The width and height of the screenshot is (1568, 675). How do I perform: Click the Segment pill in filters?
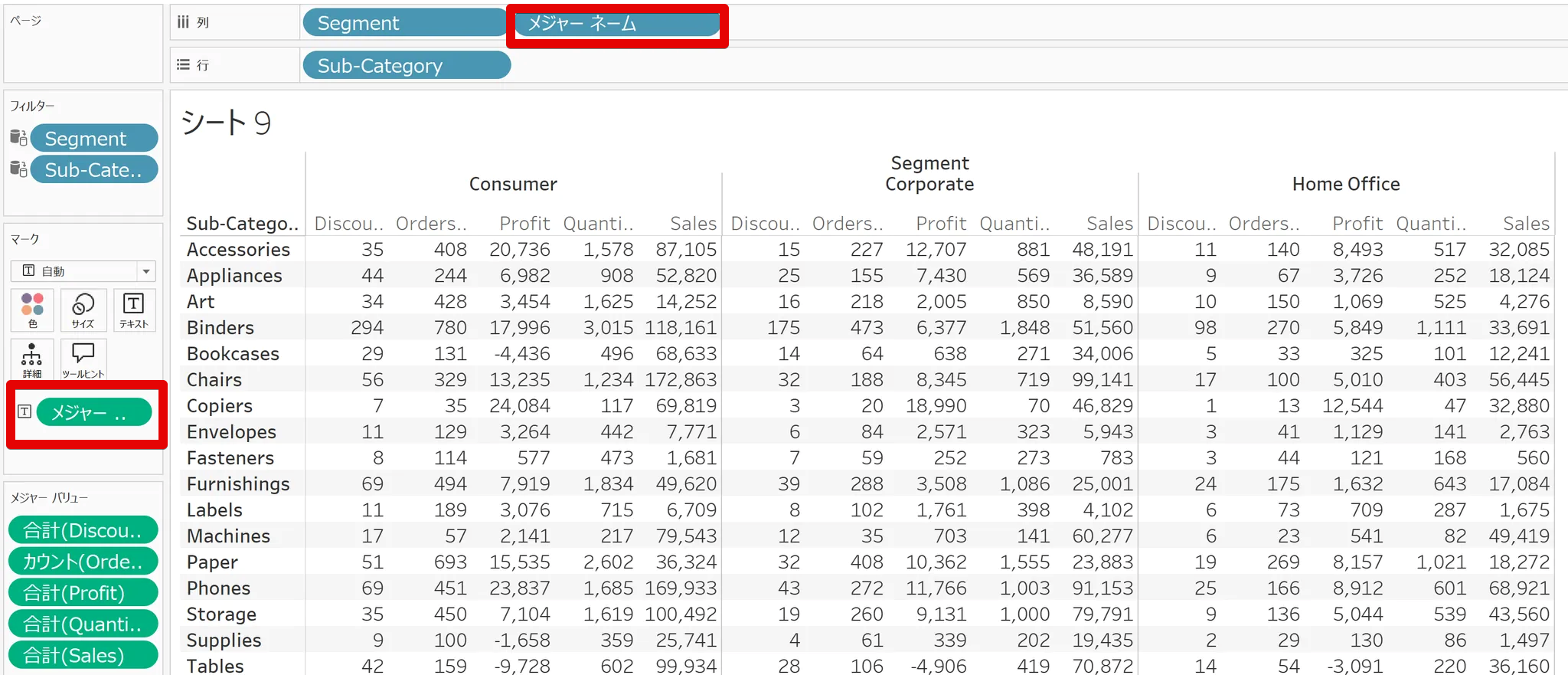pyautogui.click(x=94, y=138)
